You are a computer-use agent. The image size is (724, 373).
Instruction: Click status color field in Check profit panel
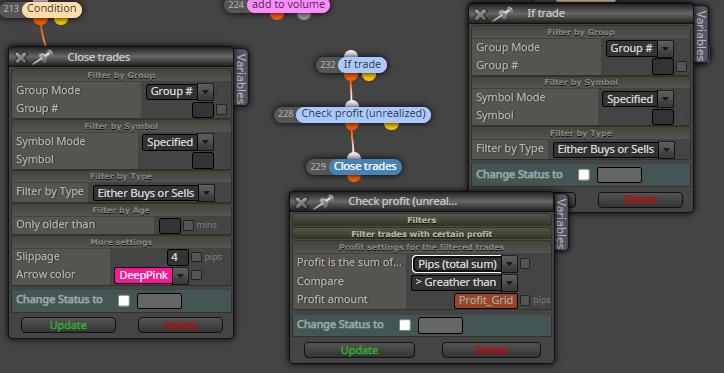[440, 325]
